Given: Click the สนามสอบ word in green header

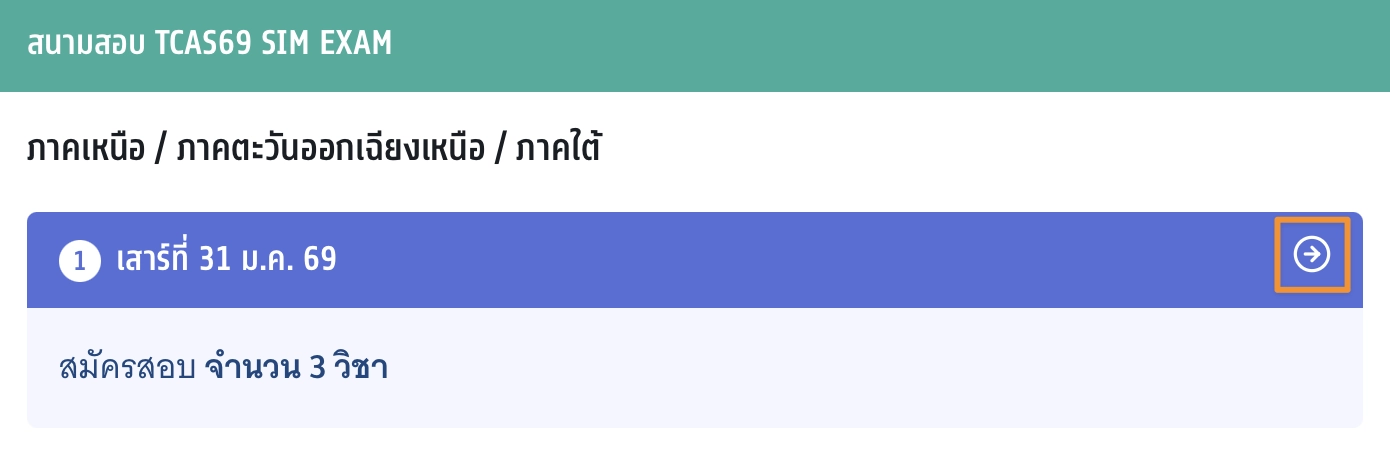Looking at the screenshot, I should [86, 45].
